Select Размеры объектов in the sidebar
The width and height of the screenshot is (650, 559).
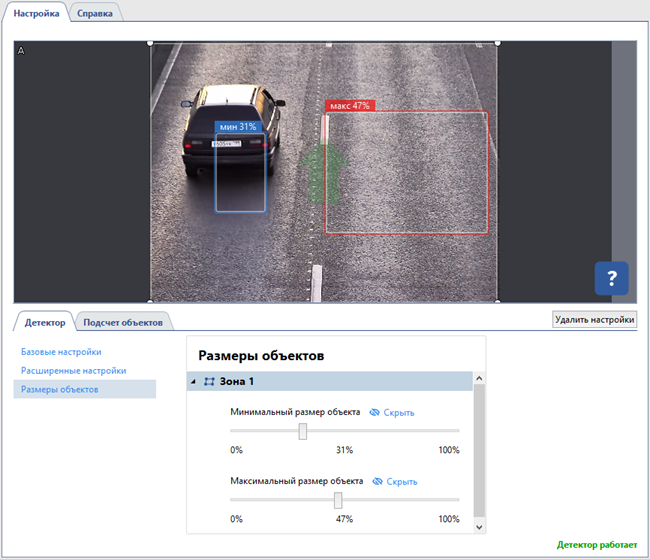tap(60, 389)
